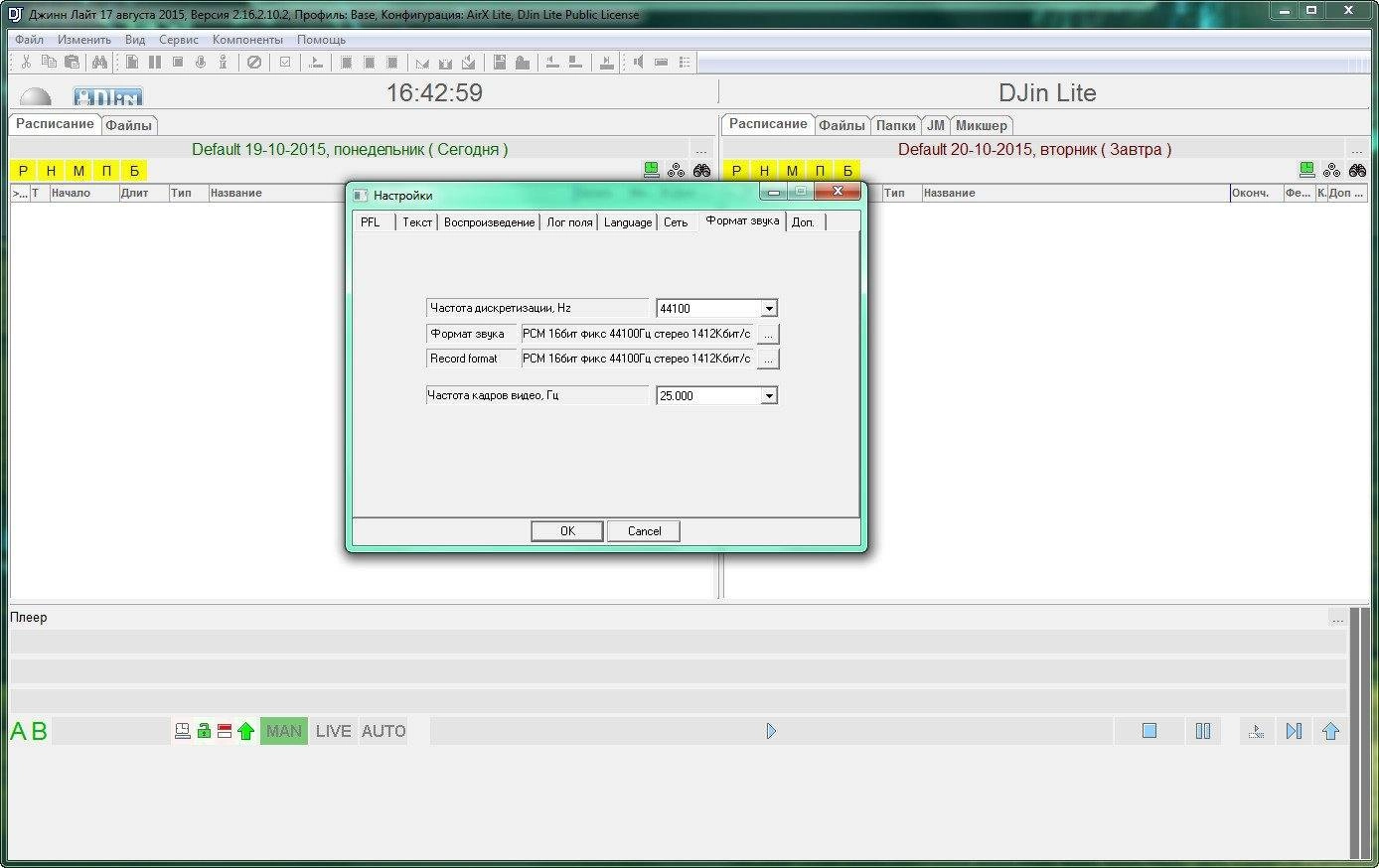This screenshot has width=1379, height=868.
Task: Click the DJin logo icon
Action: pos(108,96)
